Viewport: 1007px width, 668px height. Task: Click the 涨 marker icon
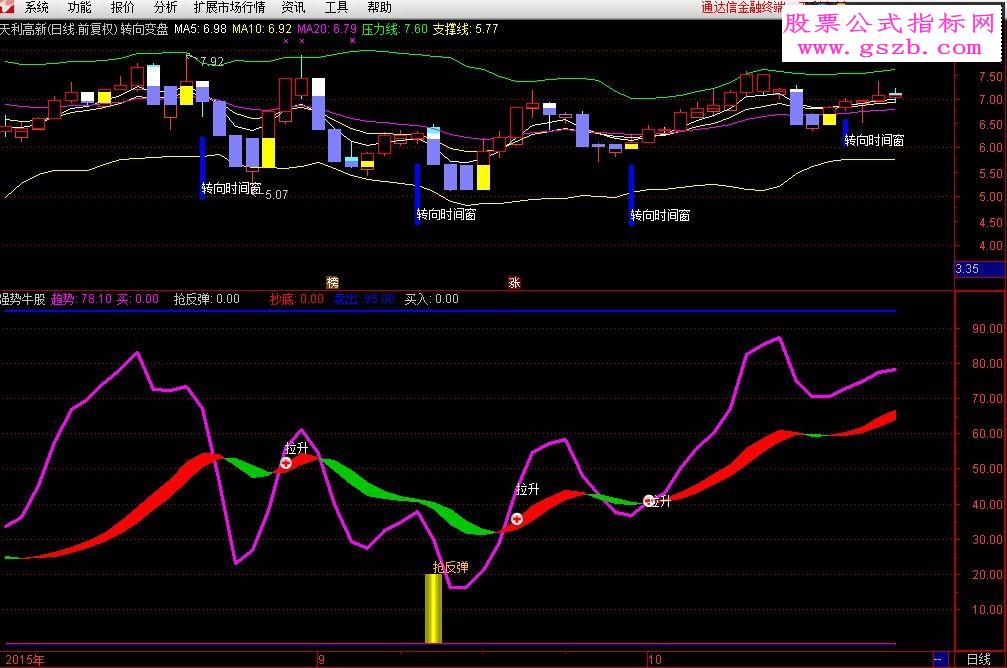(514, 282)
